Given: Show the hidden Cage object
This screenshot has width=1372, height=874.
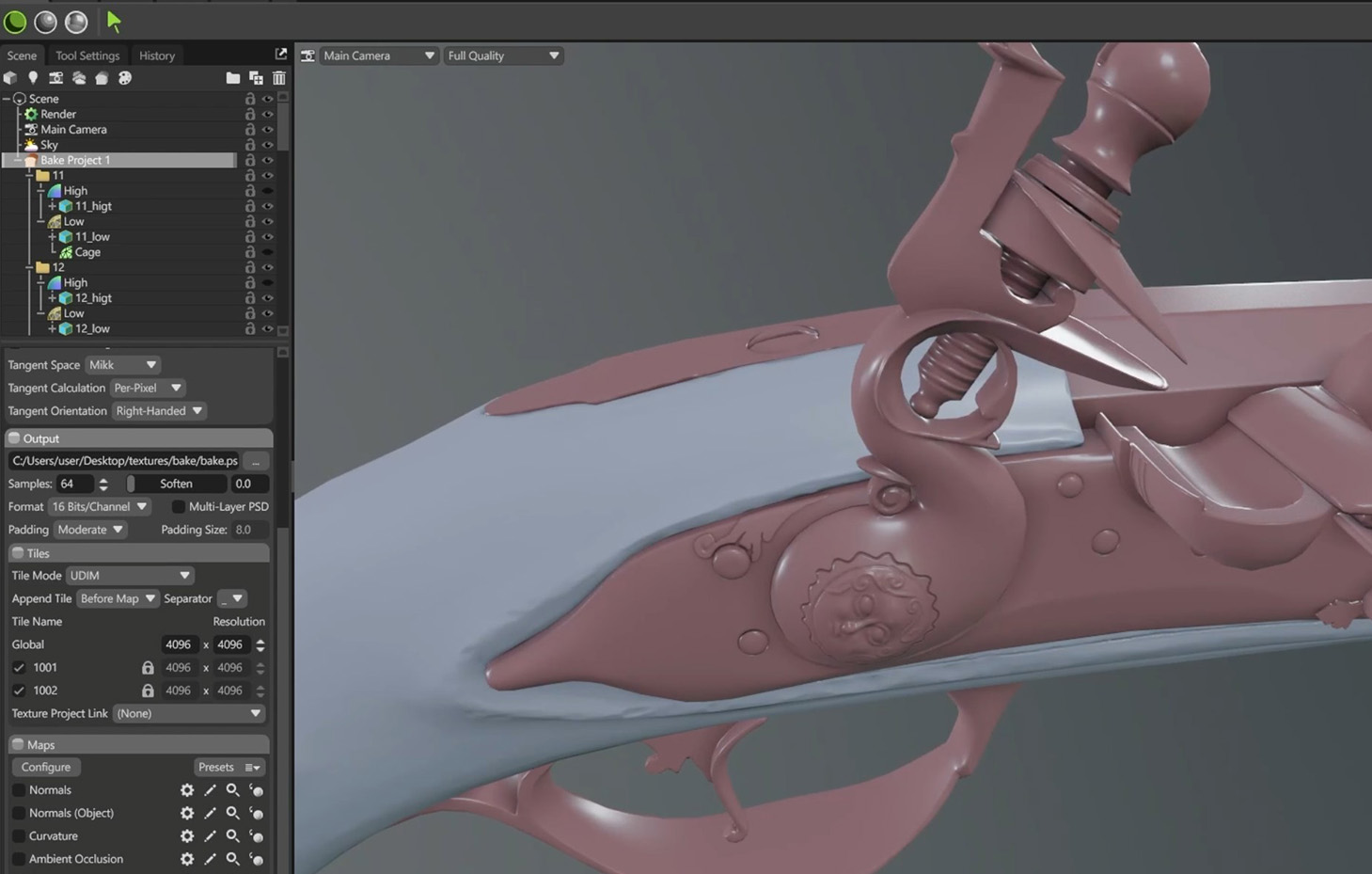Looking at the screenshot, I should coord(268,252).
